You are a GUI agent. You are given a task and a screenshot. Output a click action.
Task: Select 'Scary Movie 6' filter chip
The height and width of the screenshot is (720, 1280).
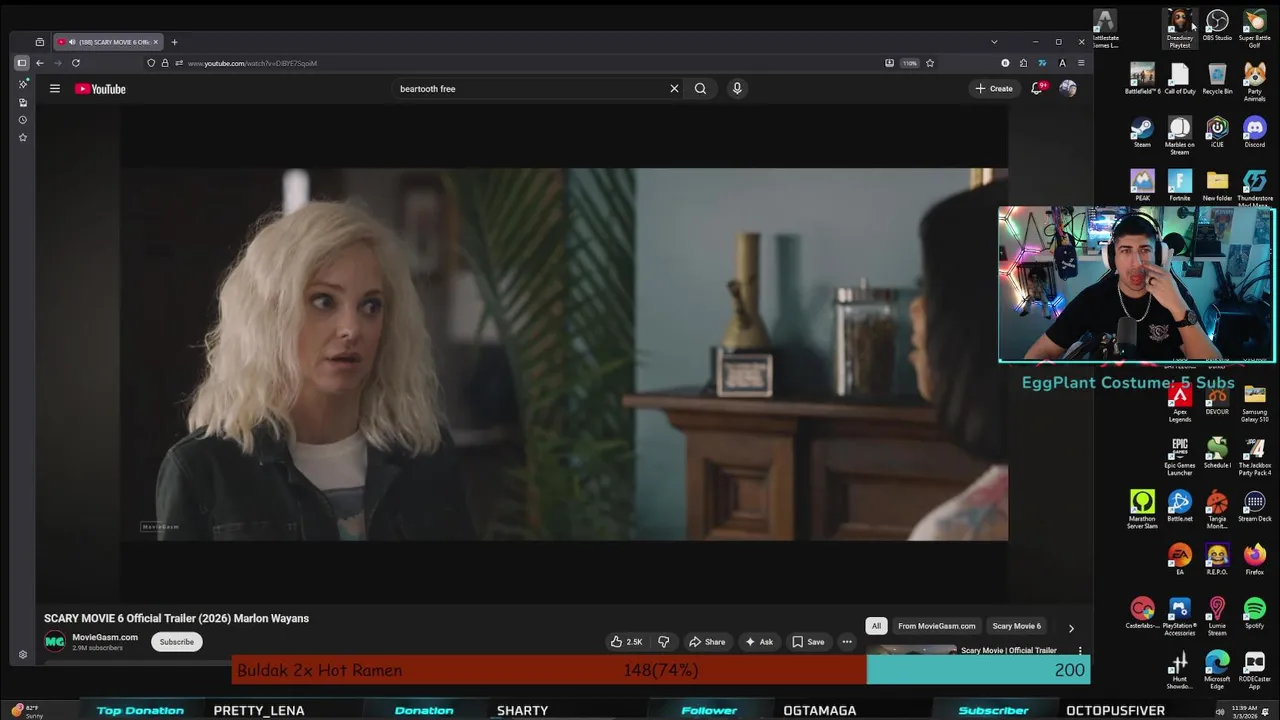1016,626
